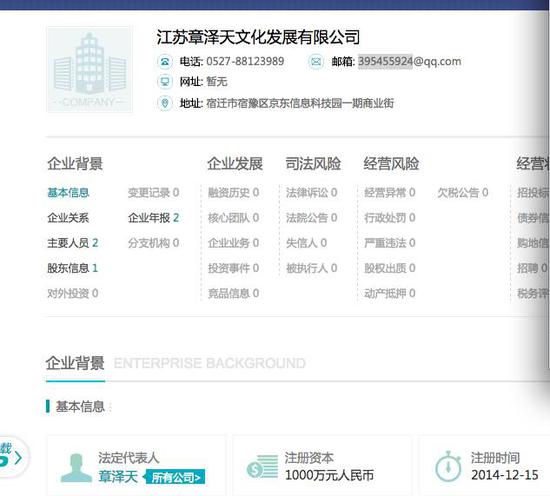Click the registered capital money icon
This screenshot has height=496, width=550.
(x=262, y=467)
